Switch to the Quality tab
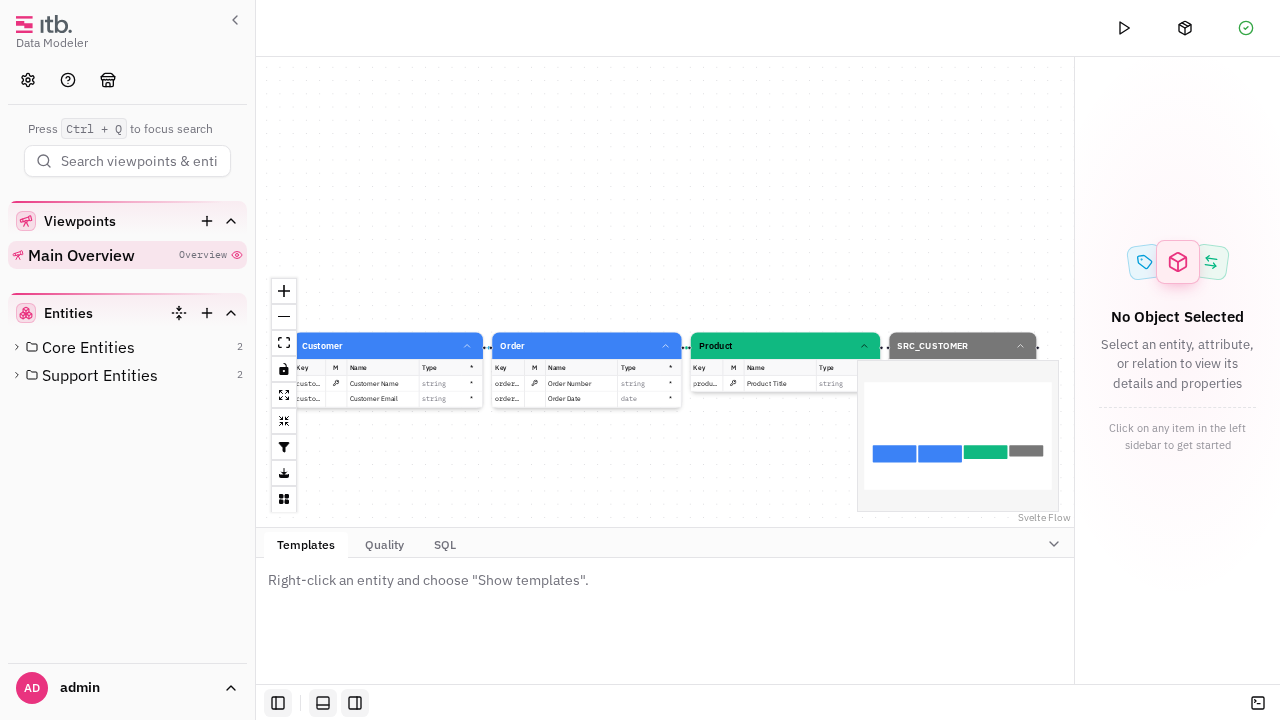The width and height of the screenshot is (1280, 720). [x=385, y=545]
